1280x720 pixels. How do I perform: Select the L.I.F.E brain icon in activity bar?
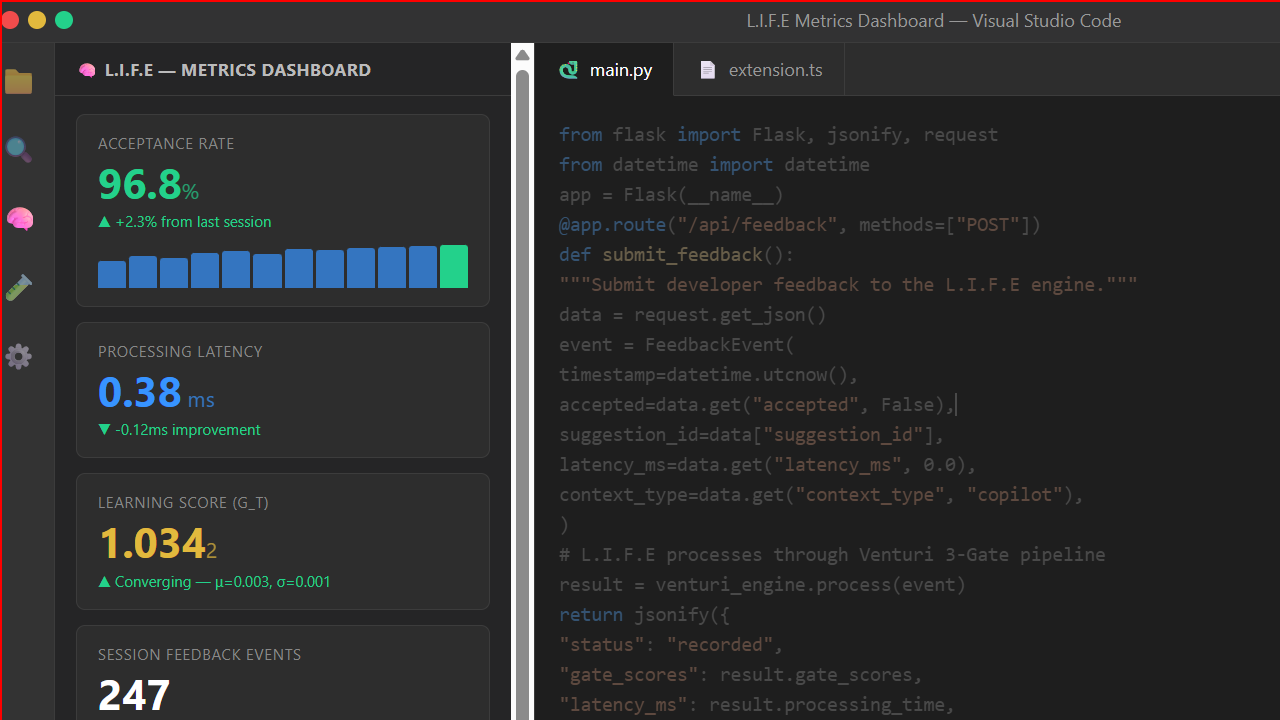19,219
